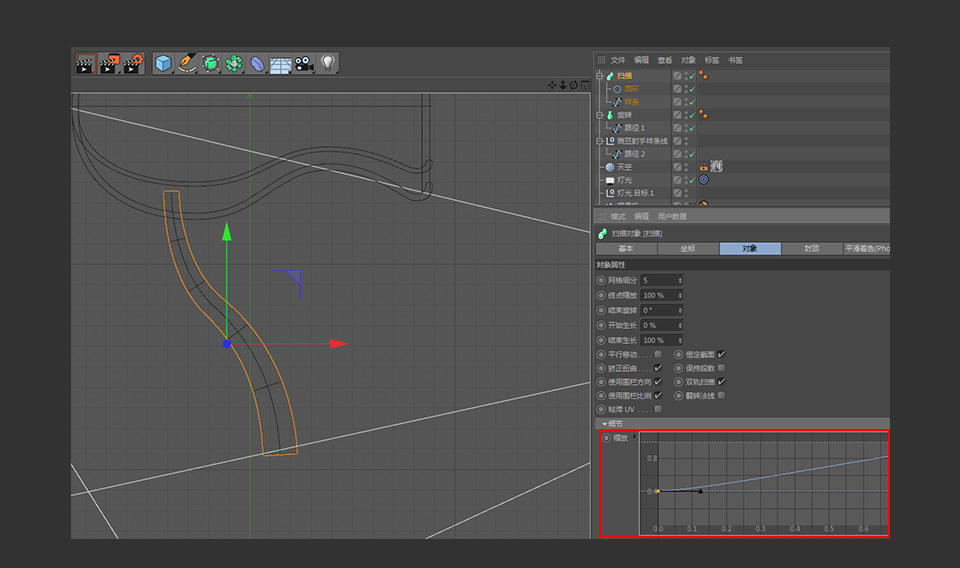Click the target tag on 灯光 row
Screen dimensions: 960x568
coord(703,179)
